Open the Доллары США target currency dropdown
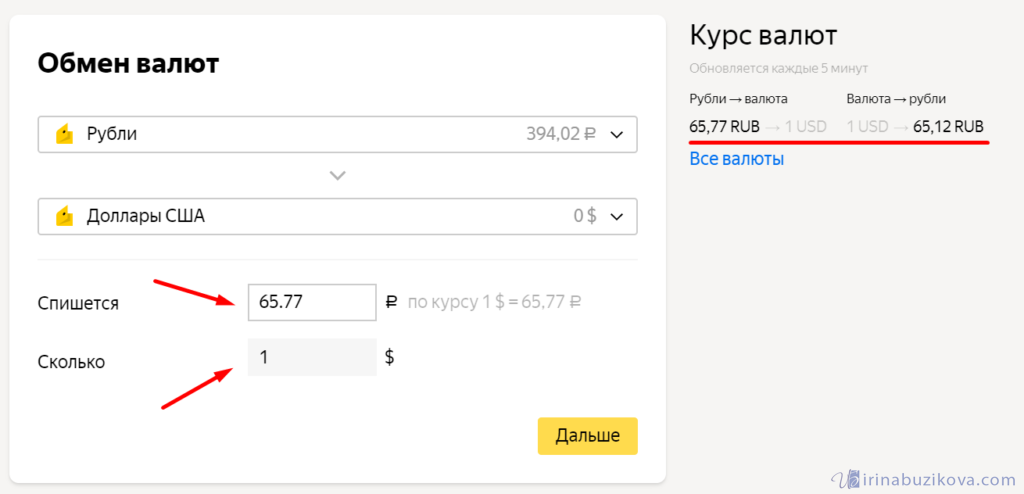The width and height of the screenshot is (1024, 494). 338,216
